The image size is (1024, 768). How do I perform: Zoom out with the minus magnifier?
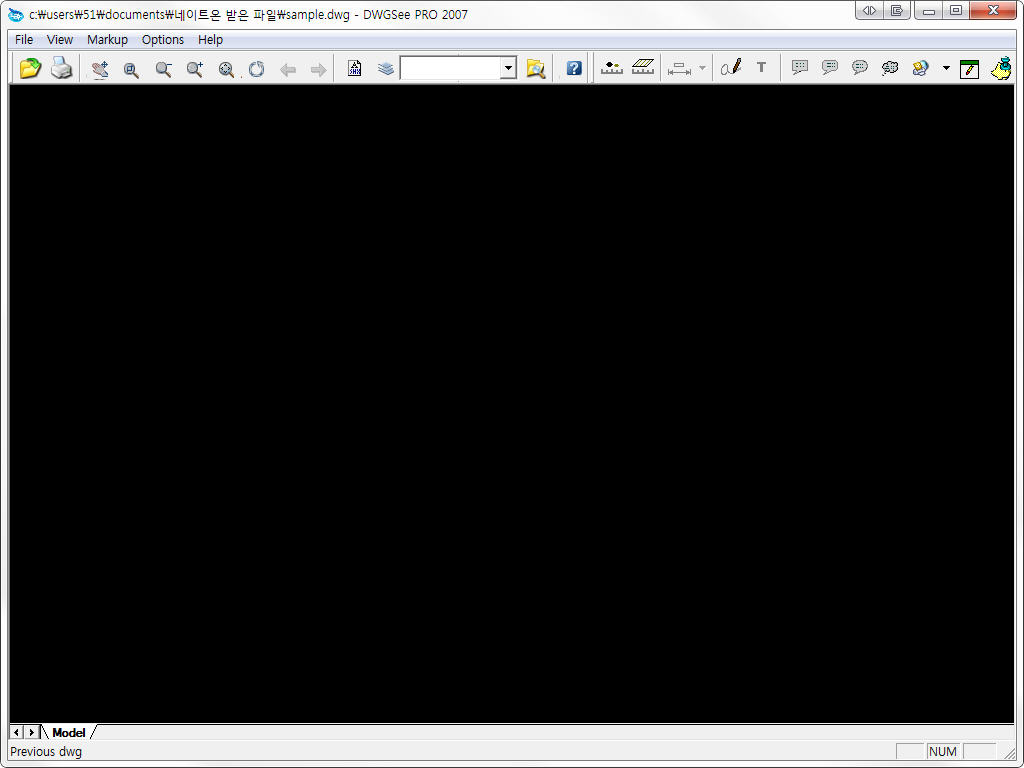163,69
